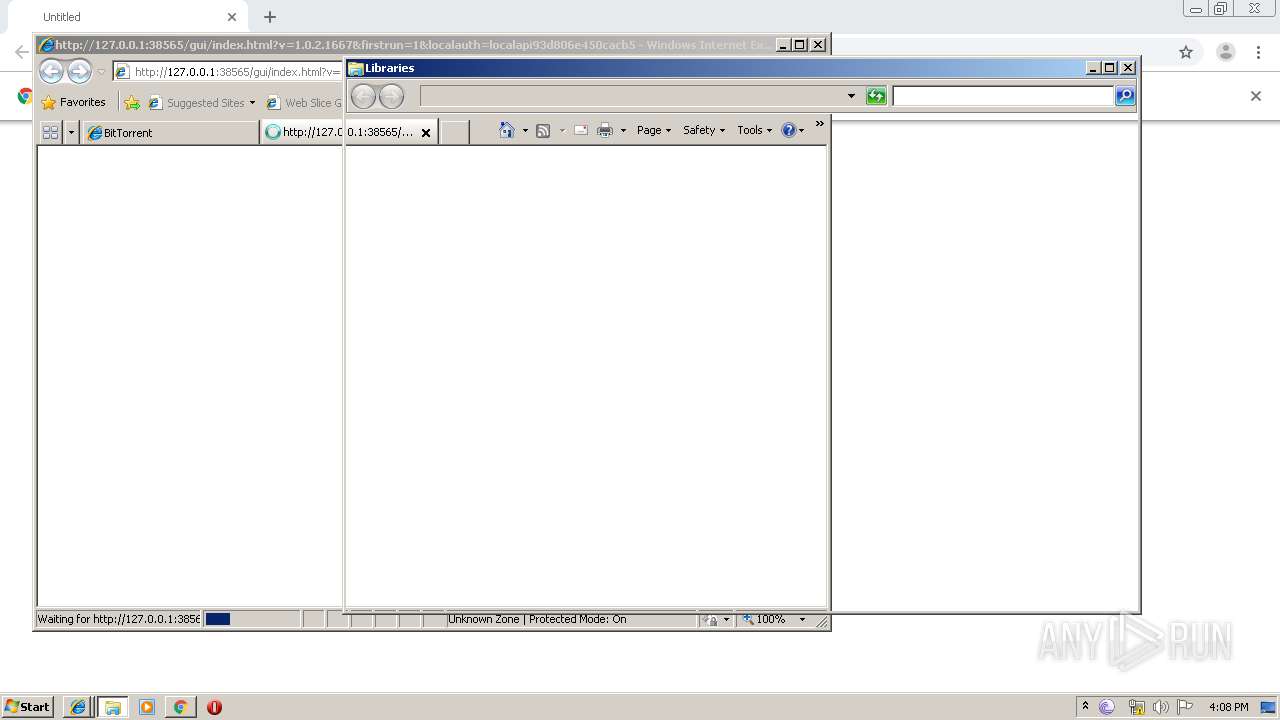
Task: Open the Feeds dropdown arrow
Action: (562, 130)
